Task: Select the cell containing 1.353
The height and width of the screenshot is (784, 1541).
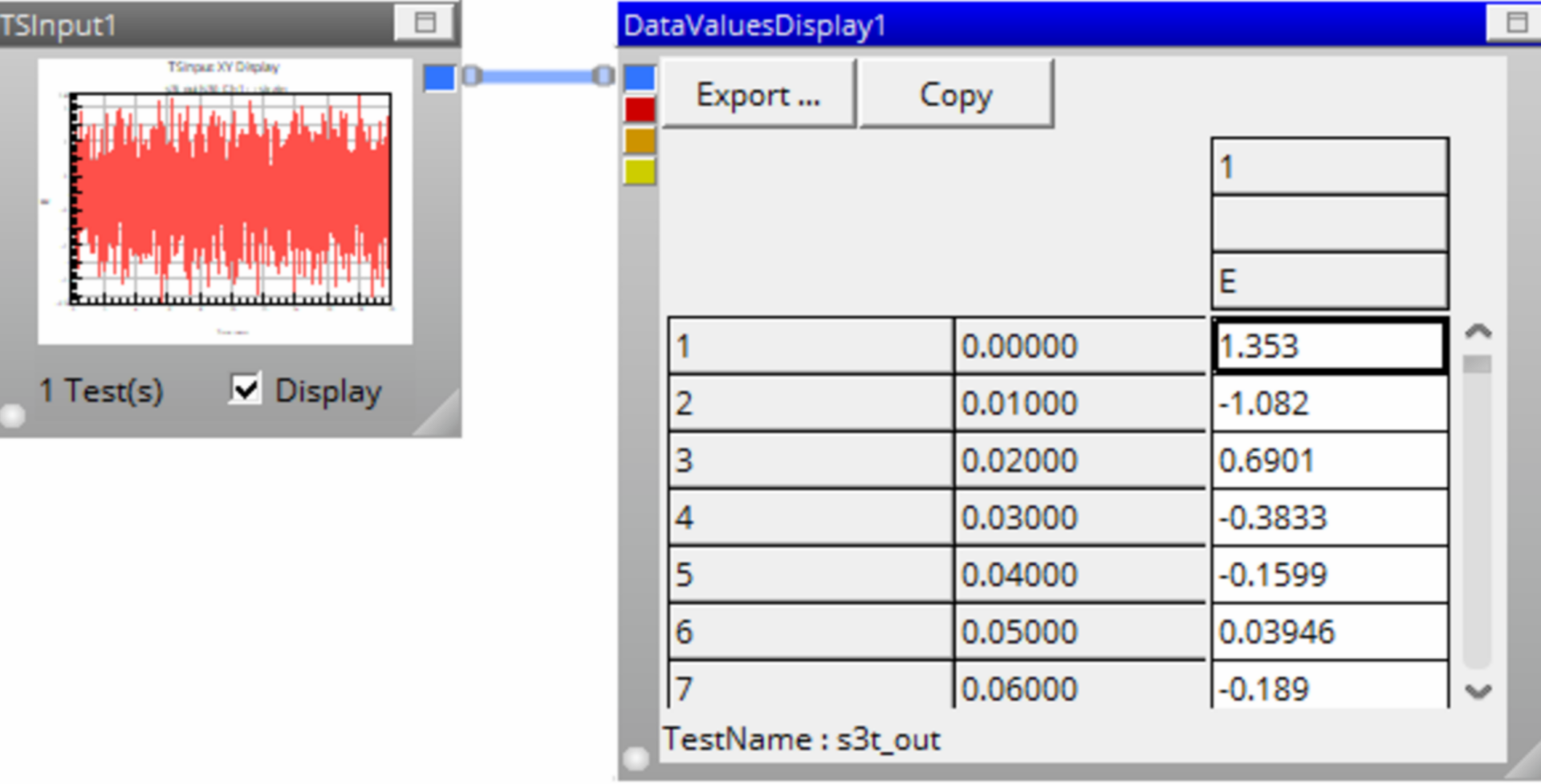Action: 1329,347
